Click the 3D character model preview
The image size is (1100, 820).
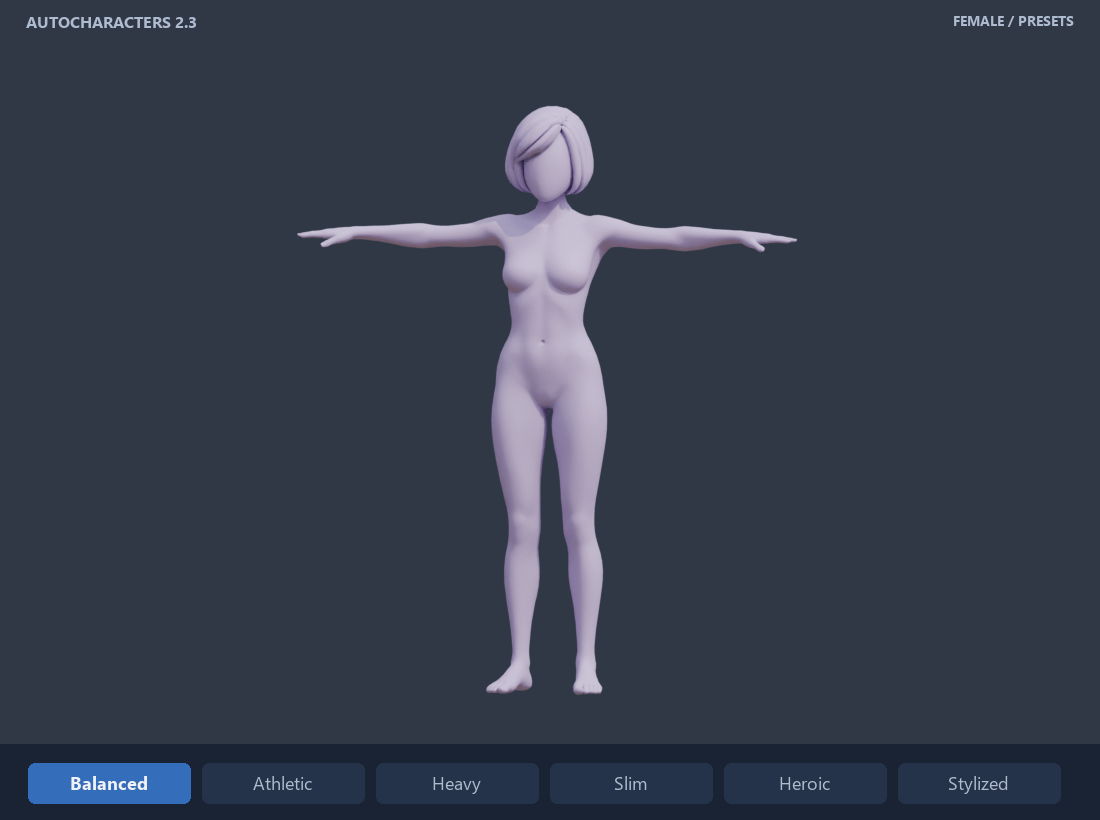(547, 400)
